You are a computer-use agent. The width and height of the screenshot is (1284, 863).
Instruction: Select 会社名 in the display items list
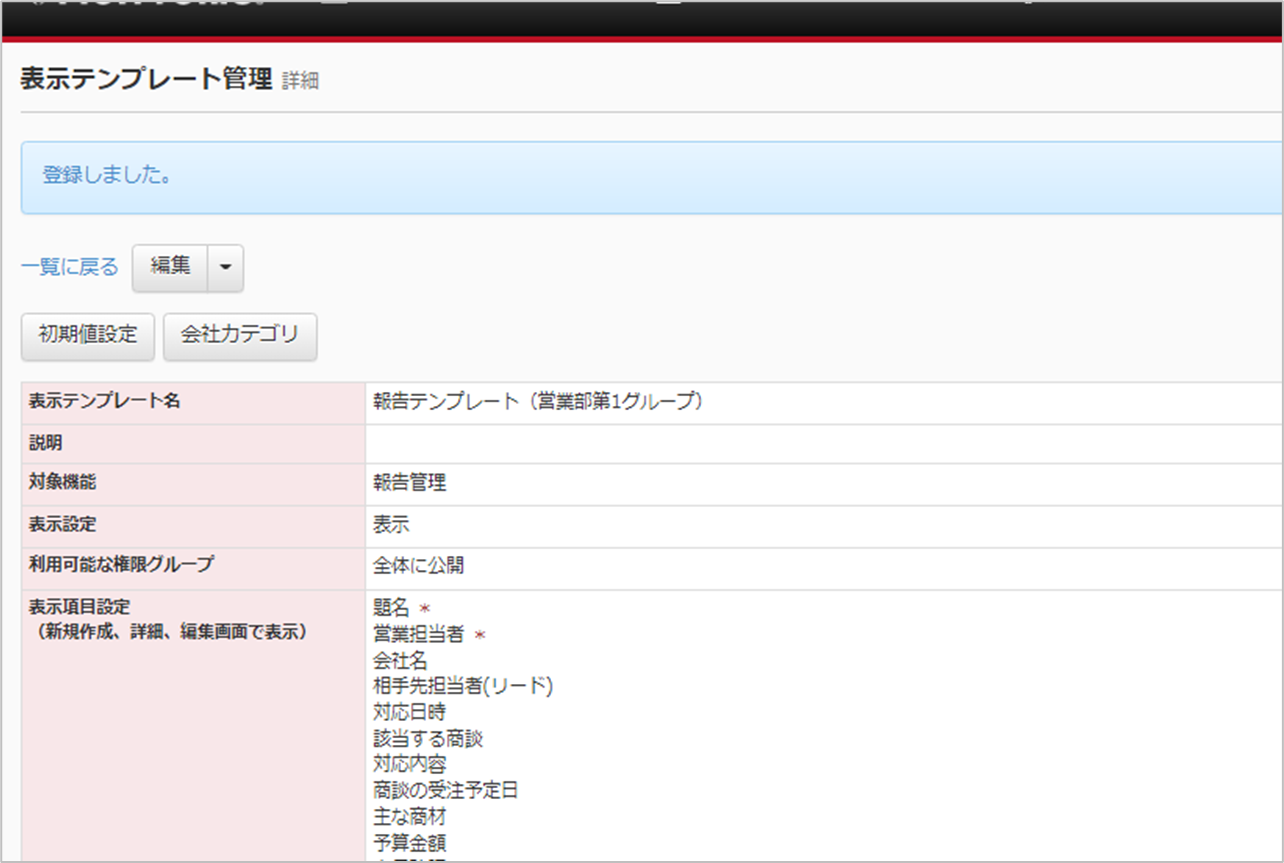(x=400, y=661)
